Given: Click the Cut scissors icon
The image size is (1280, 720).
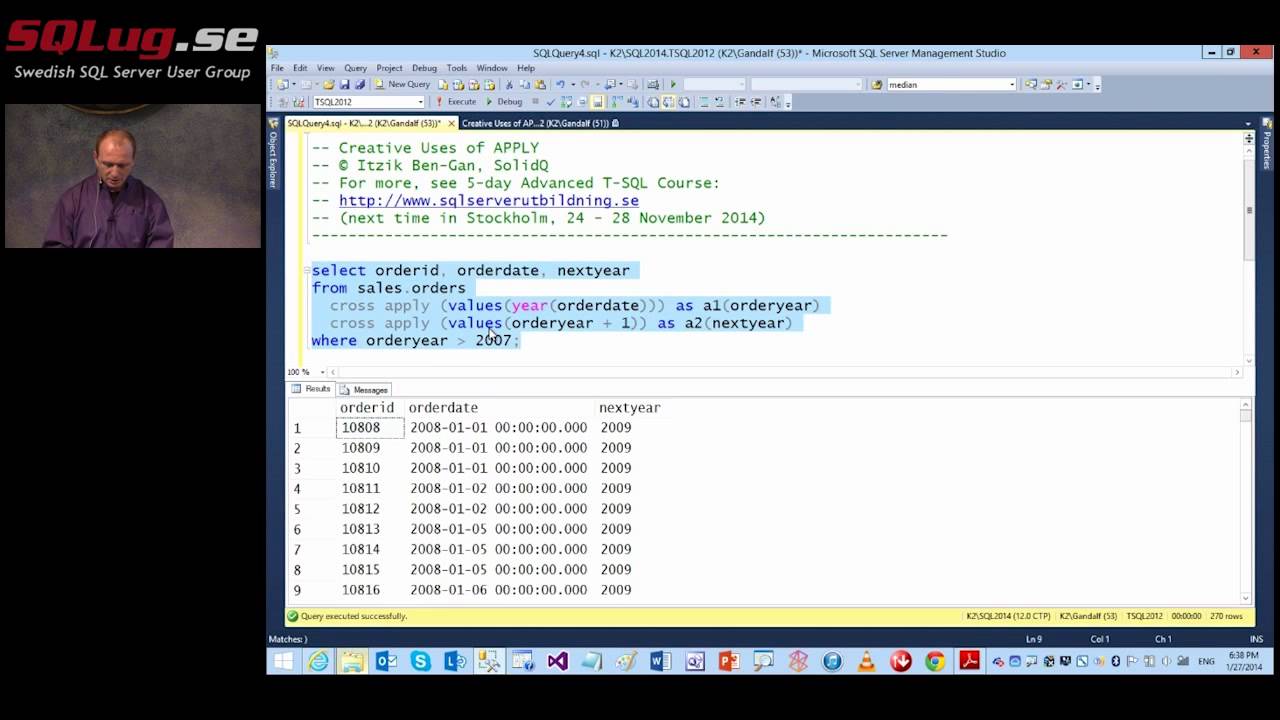Looking at the screenshot, I should point(509,85).
